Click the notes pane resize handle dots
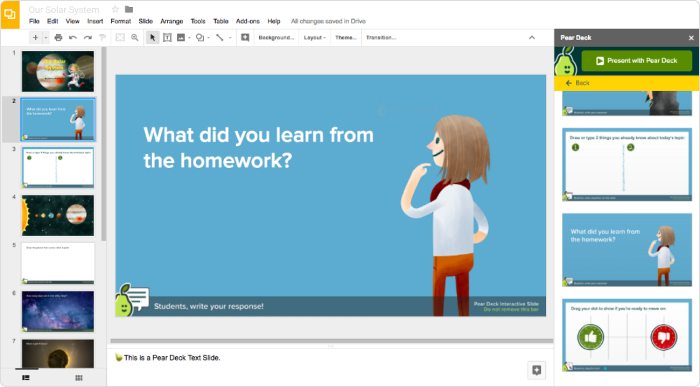Screen dimensions: 700x387 [330, 346]
